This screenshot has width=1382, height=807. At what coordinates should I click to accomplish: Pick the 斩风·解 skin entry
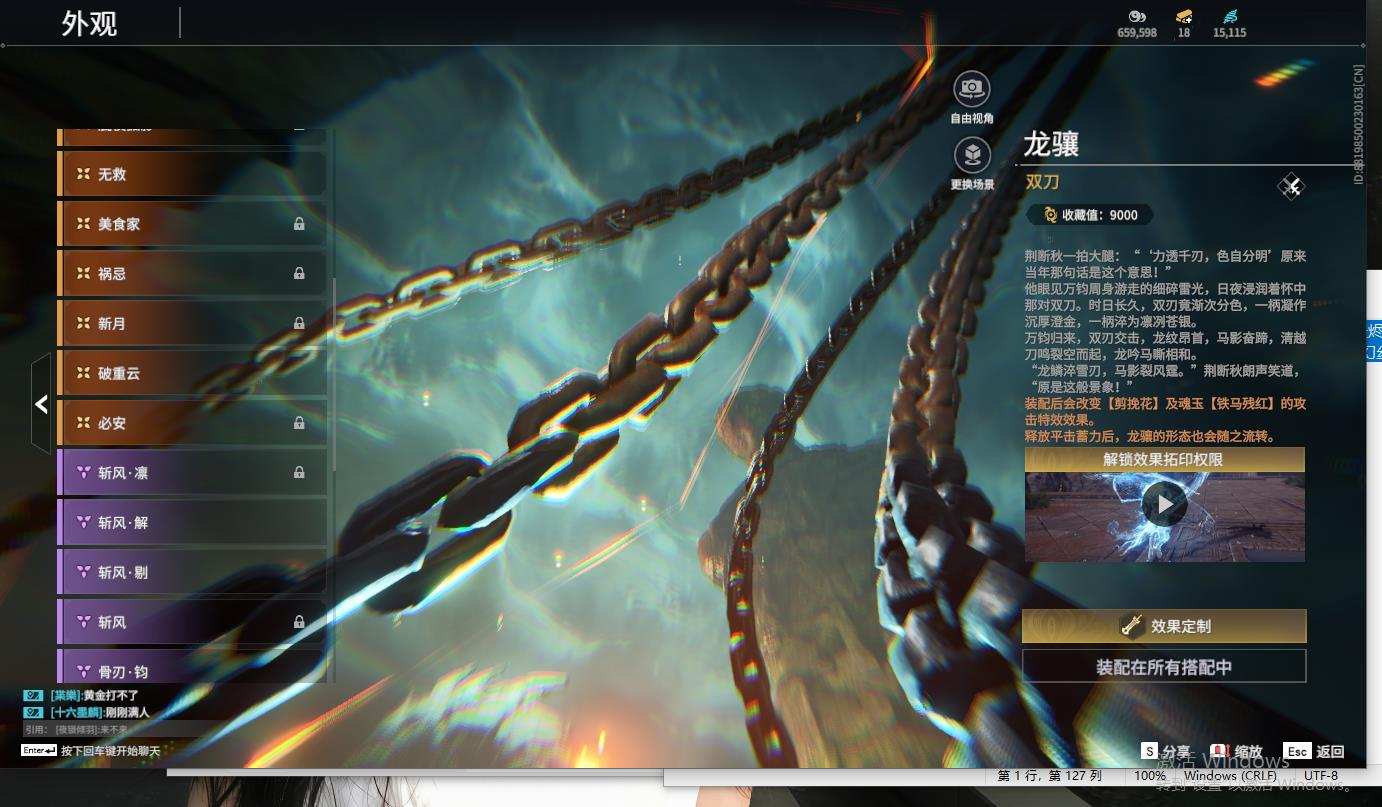coord(192,522)
